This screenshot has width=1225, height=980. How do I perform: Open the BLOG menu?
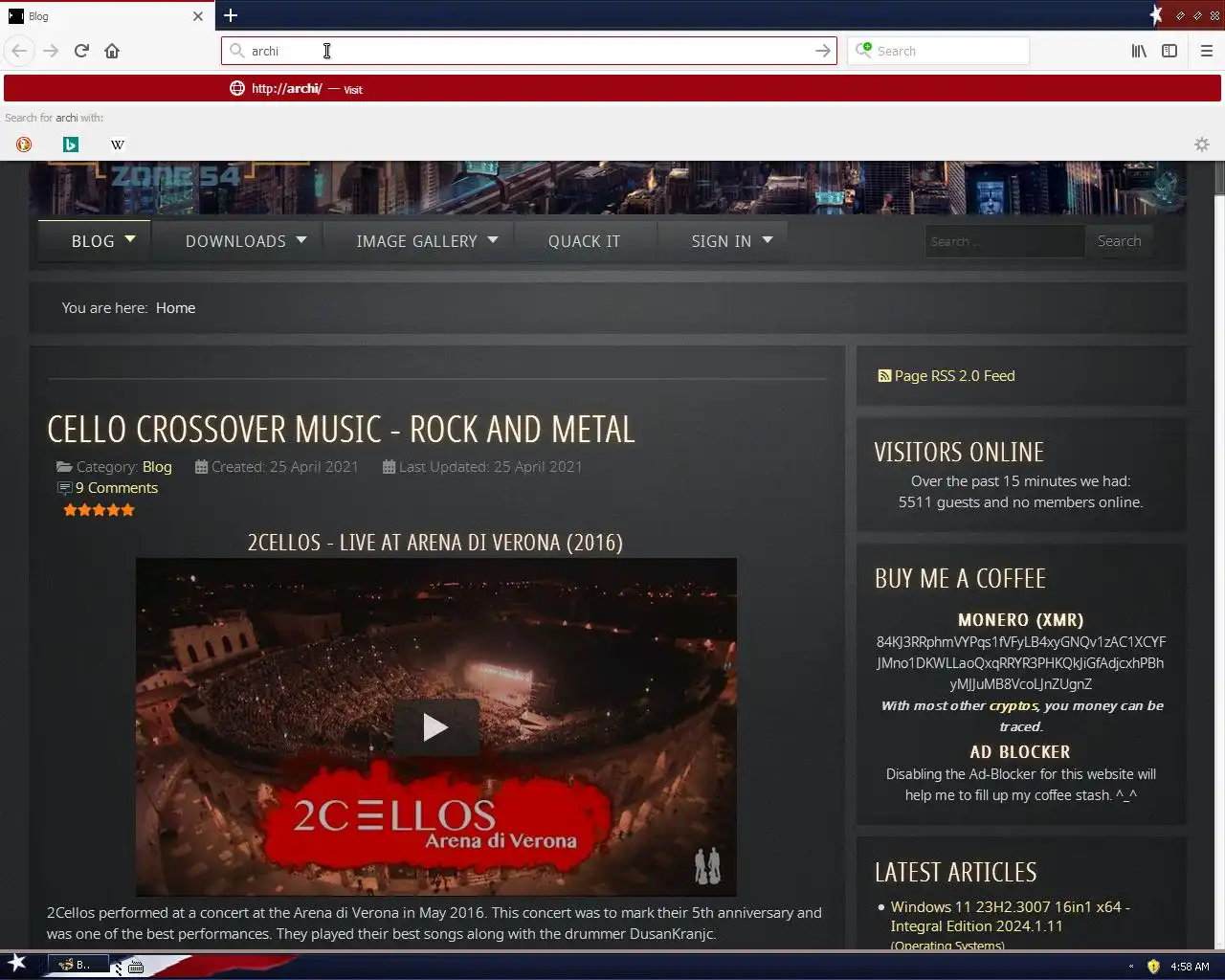[x=93, y=241]
